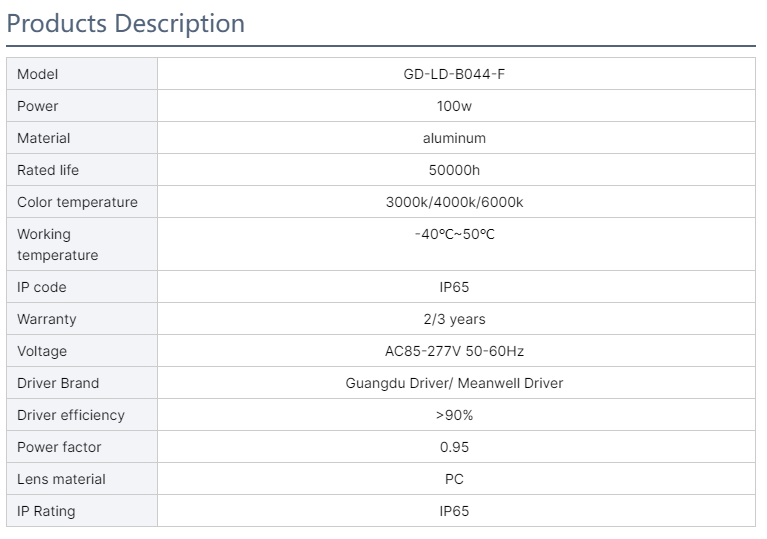Select the 0.95 power factor value

[454, 448]
